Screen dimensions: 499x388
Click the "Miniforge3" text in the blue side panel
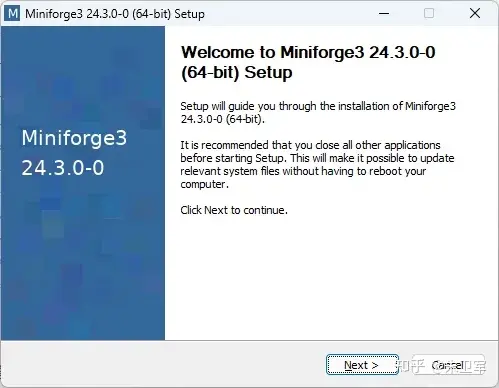click(x=74, y=138)
